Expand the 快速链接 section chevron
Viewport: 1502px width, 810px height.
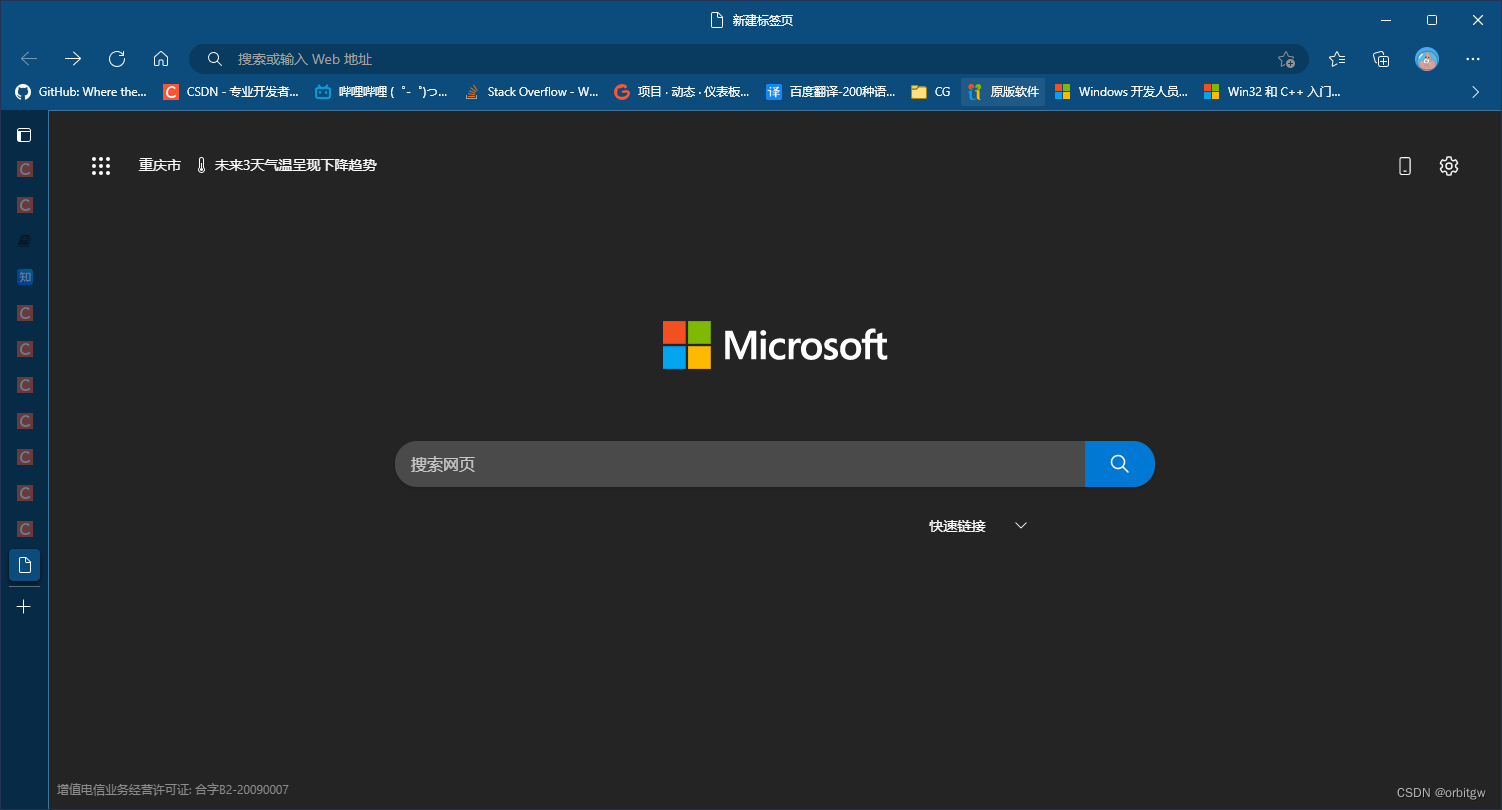pos(1020,524)
